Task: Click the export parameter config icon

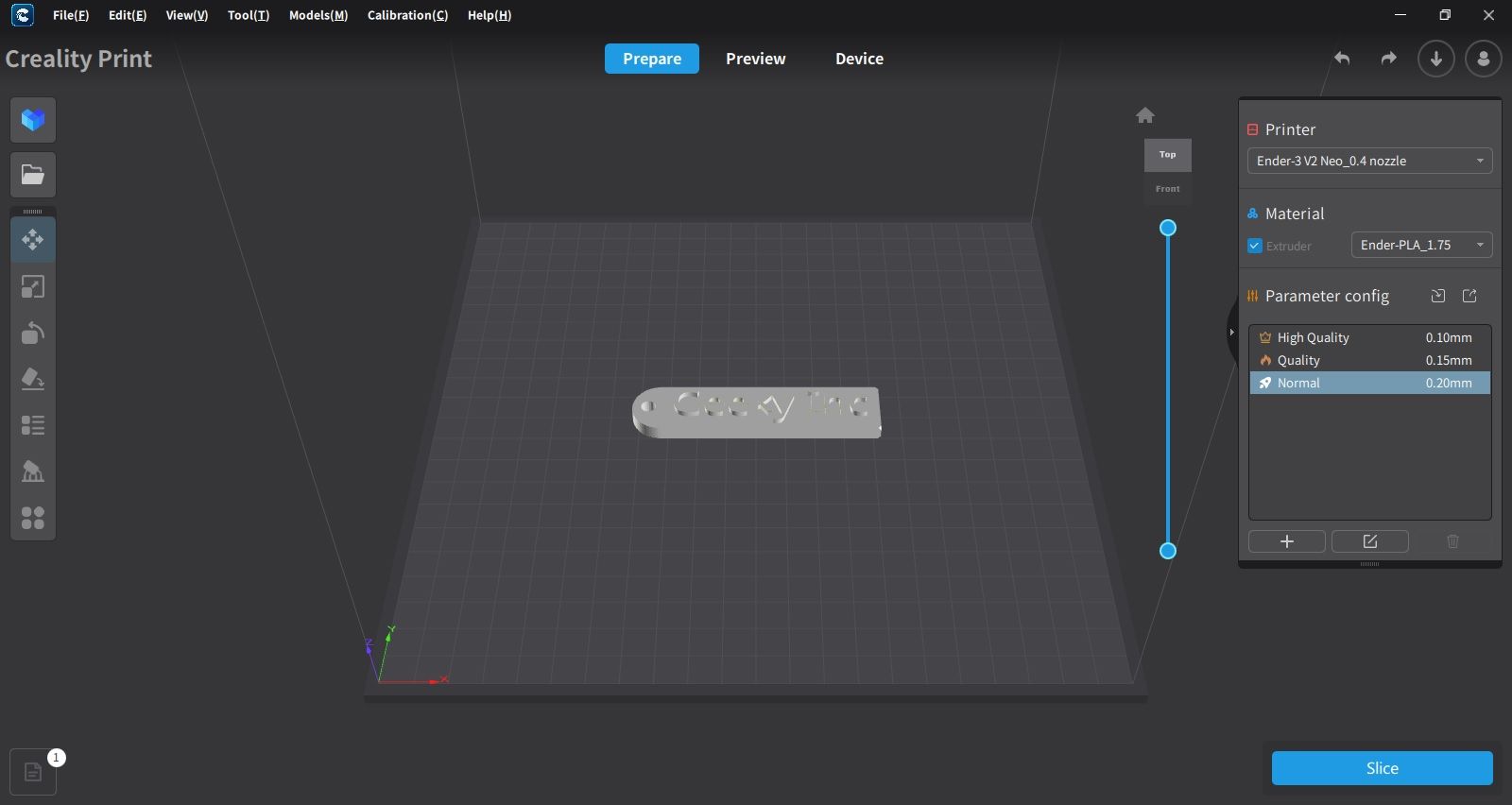Action: click(1469, 296)
